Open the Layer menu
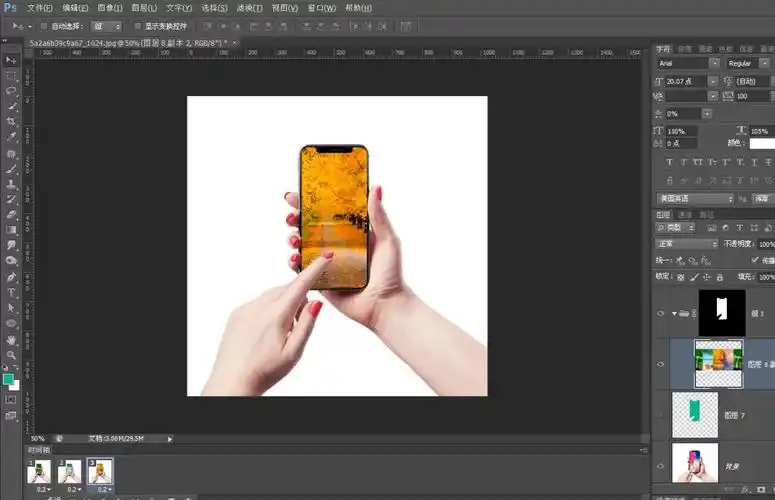775x500 pixels. (144, 8)
